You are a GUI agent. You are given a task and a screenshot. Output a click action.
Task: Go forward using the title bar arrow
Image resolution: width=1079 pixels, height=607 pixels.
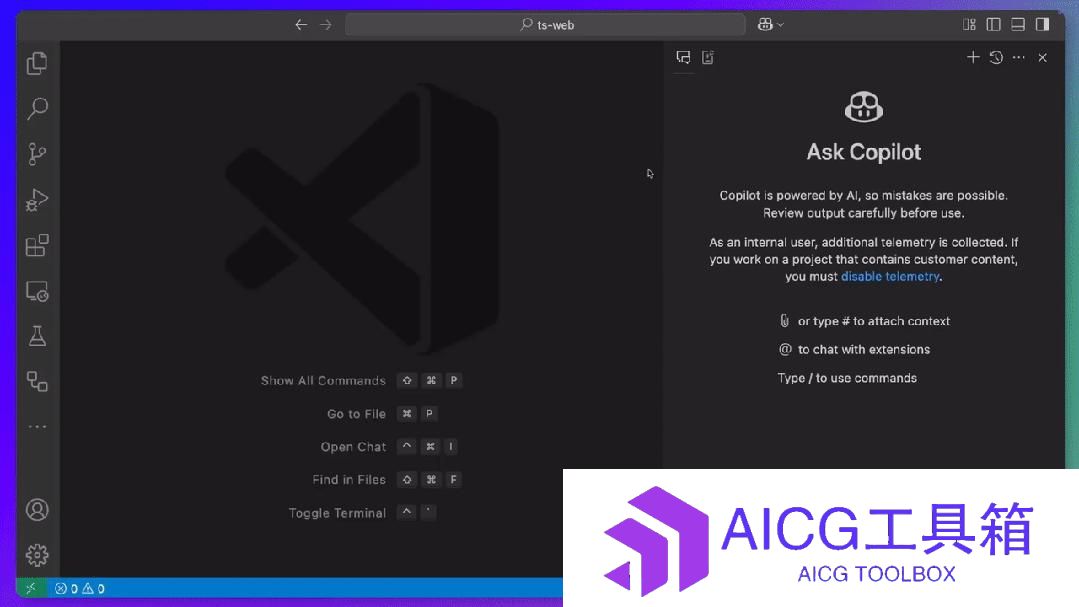click(x=325, y=25)
